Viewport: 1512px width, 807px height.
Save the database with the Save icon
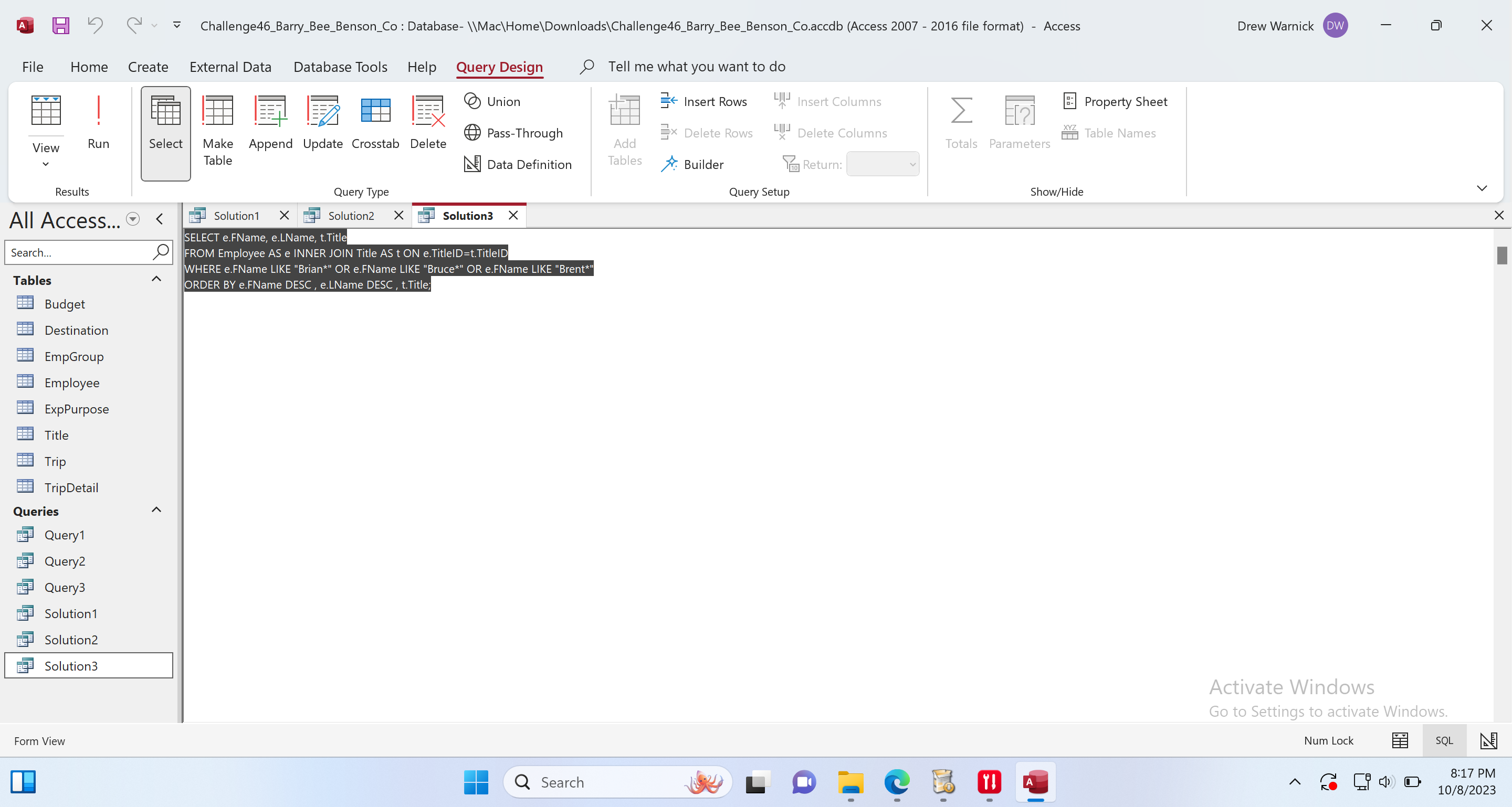coord(60,26)
